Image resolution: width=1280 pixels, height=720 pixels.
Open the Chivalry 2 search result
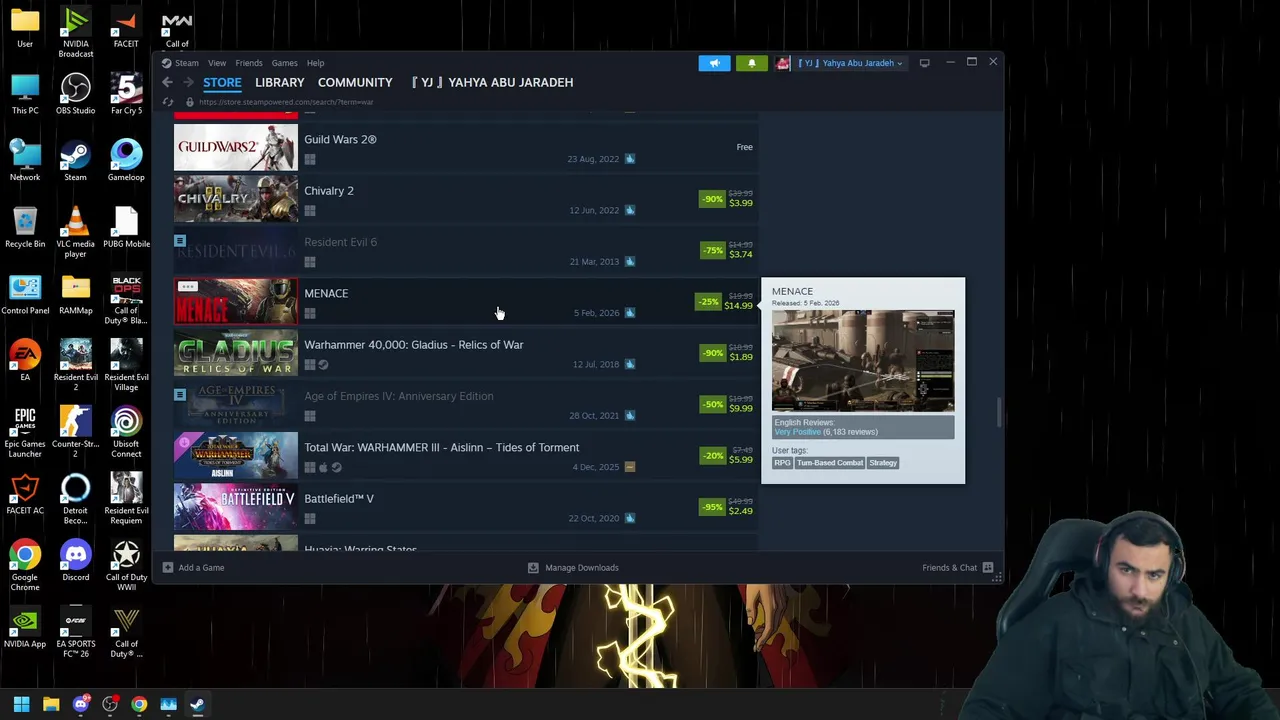pyautogui.click(x=464, y=198)
